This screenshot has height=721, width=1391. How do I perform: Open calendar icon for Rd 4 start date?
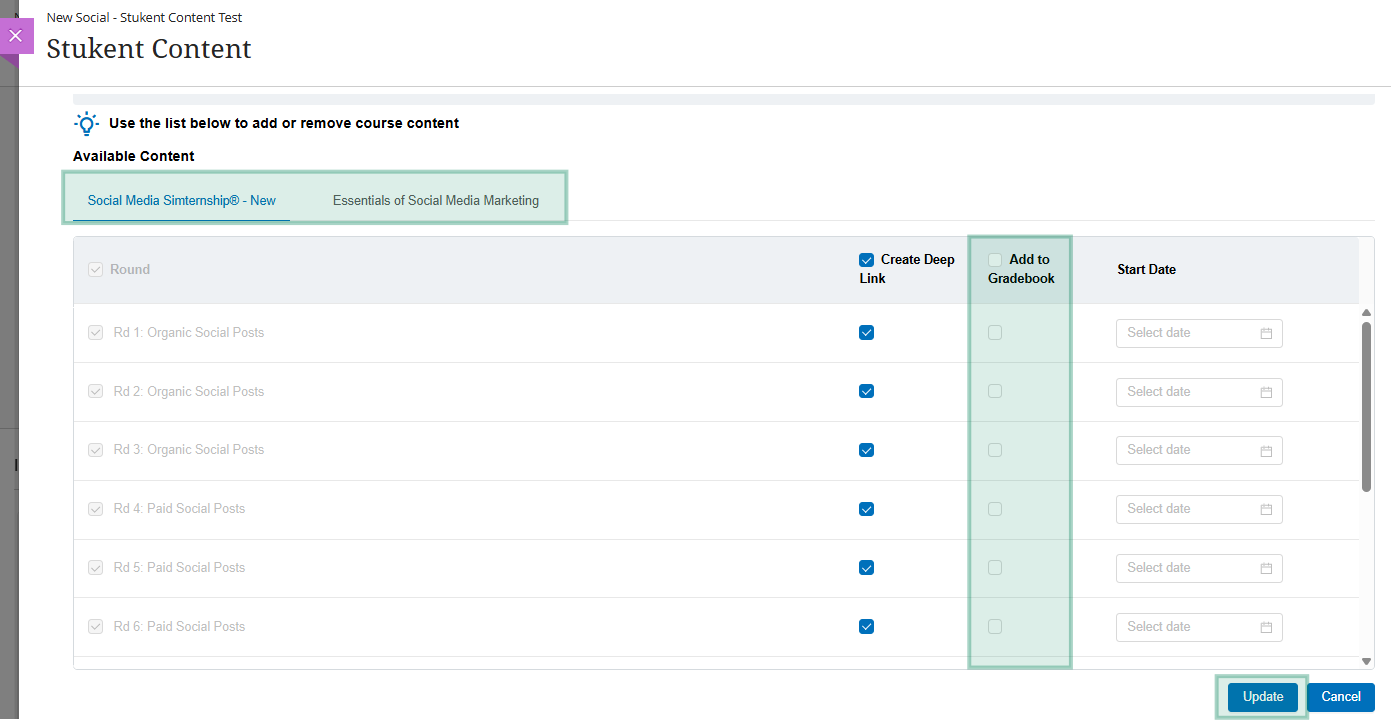pos(1266,509)
